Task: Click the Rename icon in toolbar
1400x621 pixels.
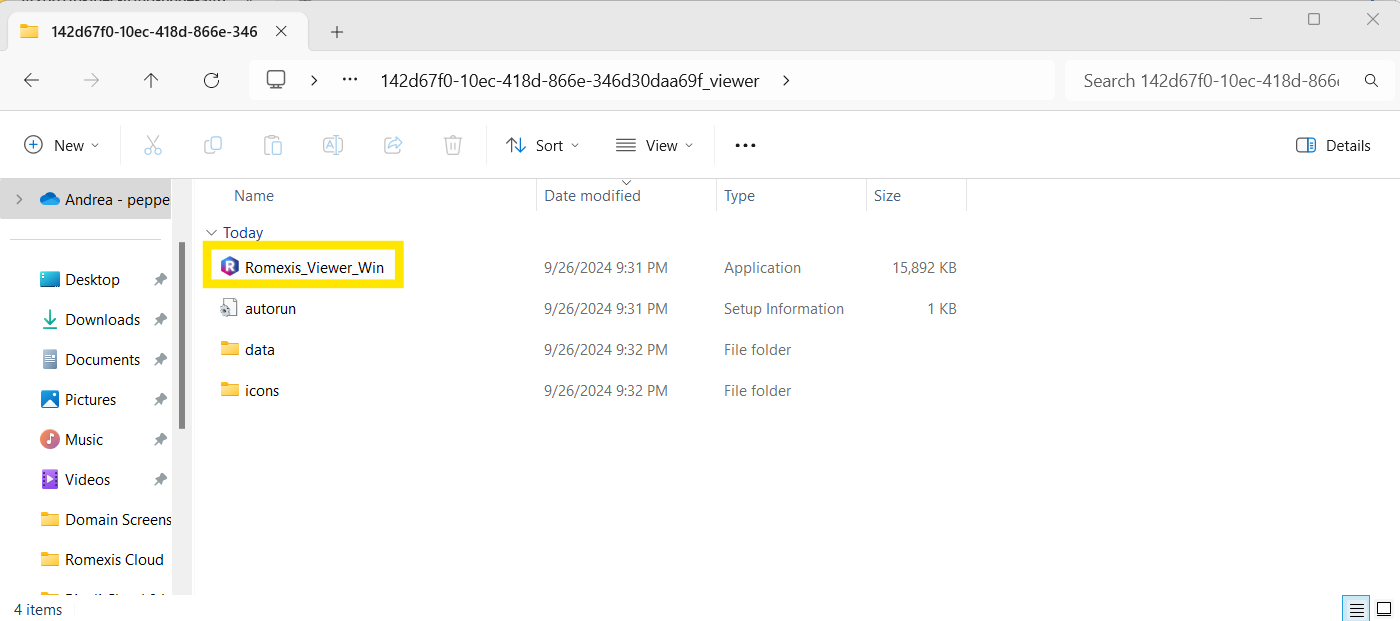Action: [x=333, y=145]
